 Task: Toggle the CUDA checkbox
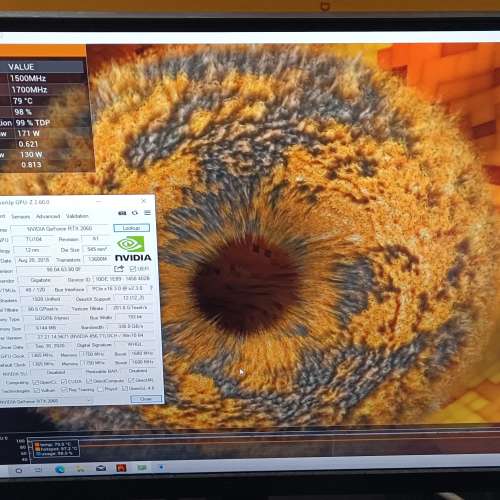[x=64, y=381]
